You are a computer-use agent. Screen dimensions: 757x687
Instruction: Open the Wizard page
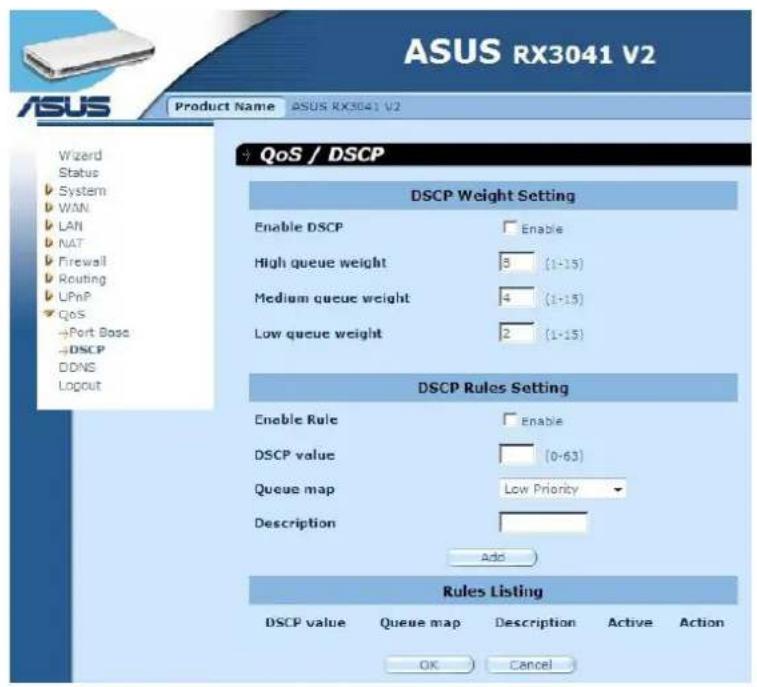click(80, 155)
